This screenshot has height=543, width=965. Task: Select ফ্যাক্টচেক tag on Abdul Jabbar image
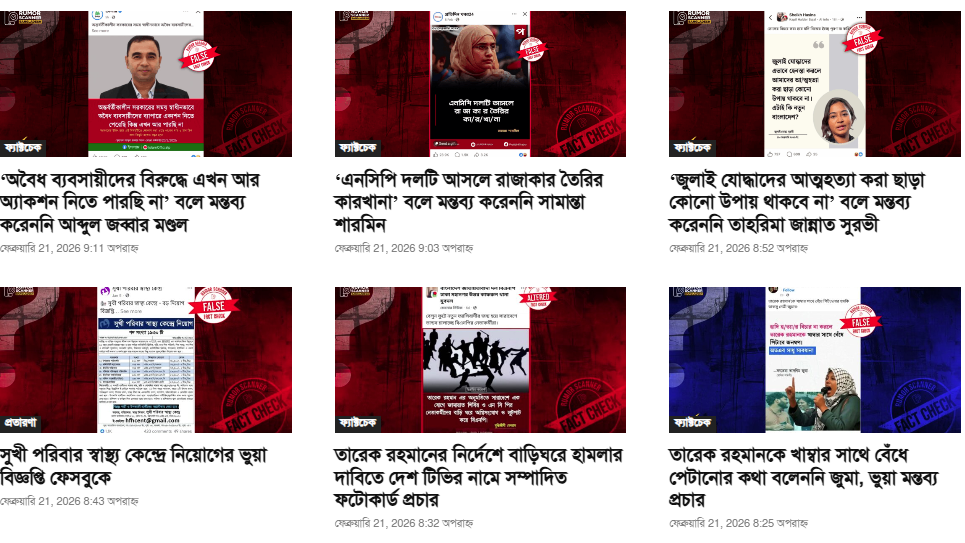(x=23, y=148)
